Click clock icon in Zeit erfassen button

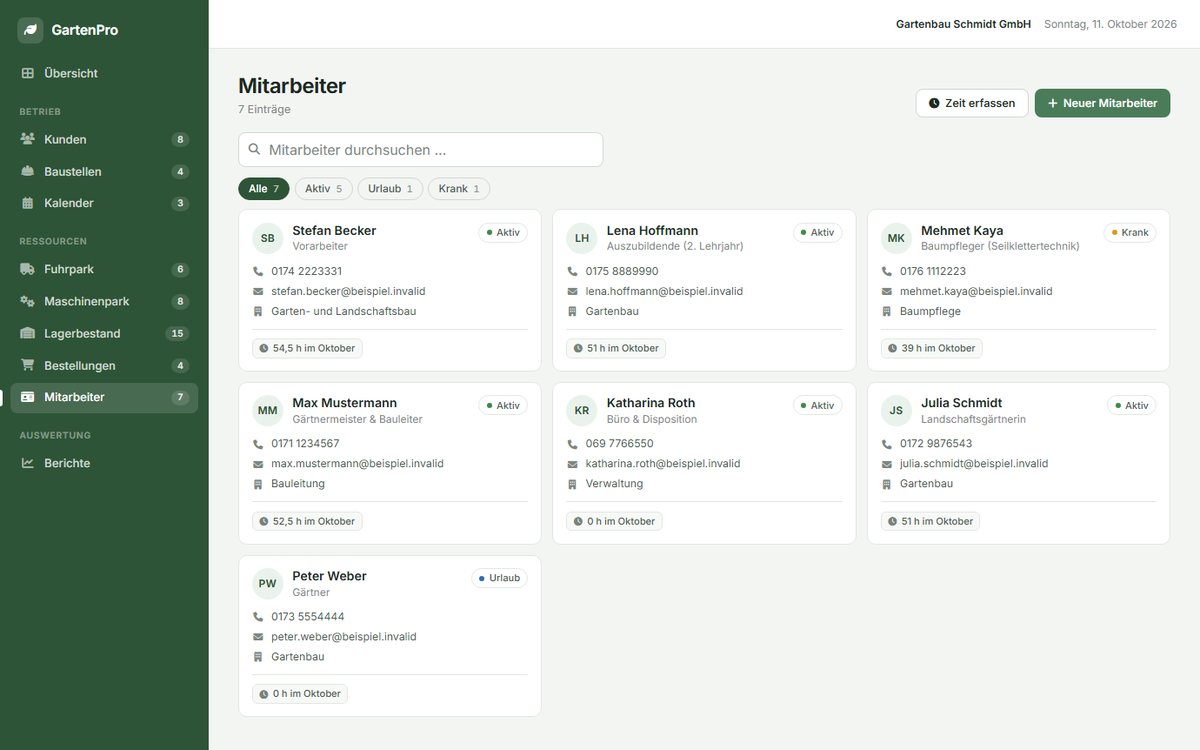pos(934,103)
